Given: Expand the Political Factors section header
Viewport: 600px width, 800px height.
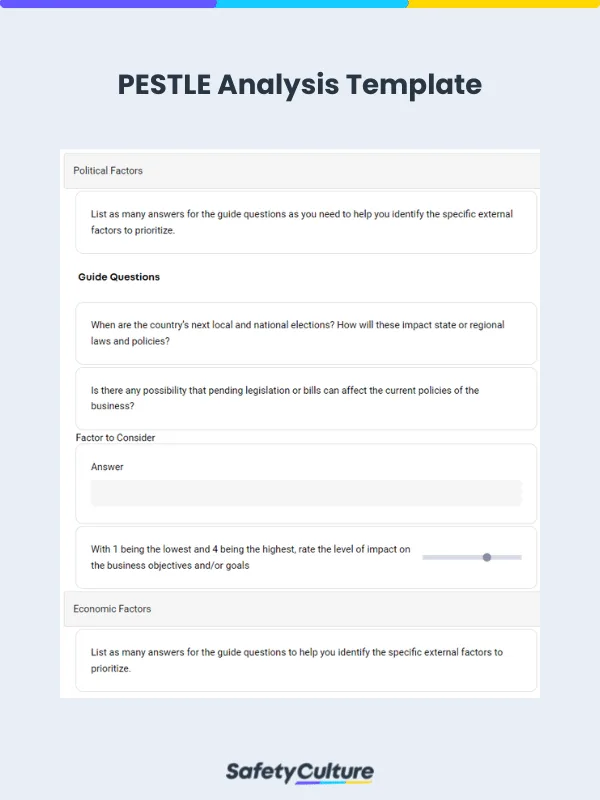Looking at the screenshot, I should 107,170.
